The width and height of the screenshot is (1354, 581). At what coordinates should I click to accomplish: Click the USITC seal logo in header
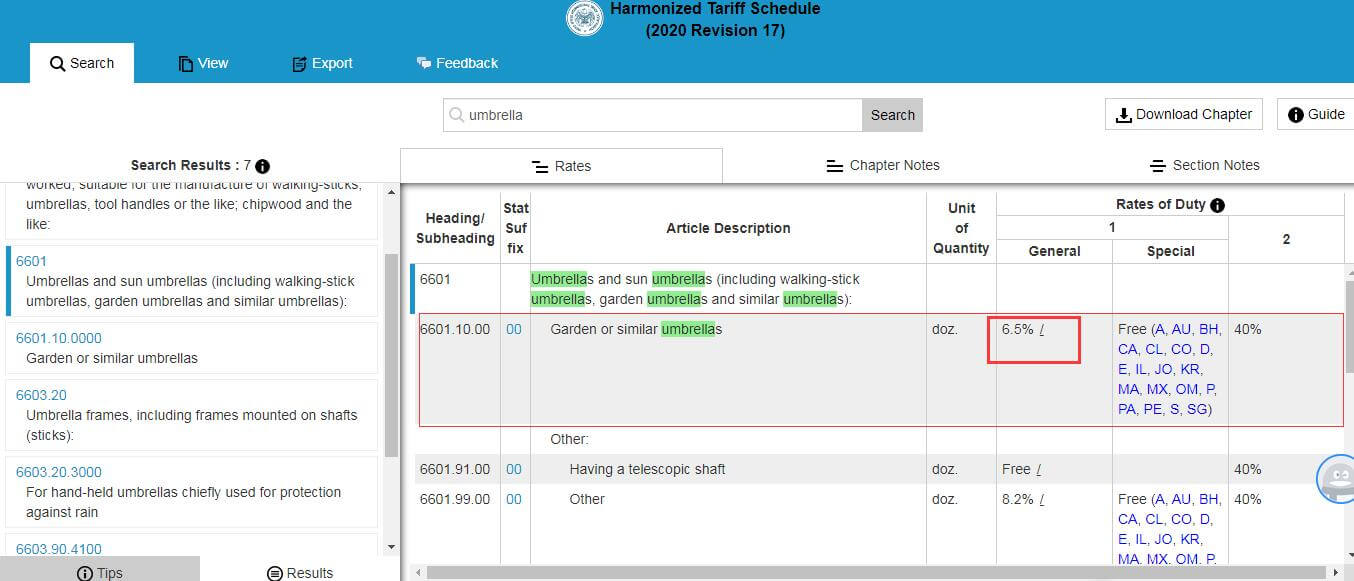click(584, 19)
